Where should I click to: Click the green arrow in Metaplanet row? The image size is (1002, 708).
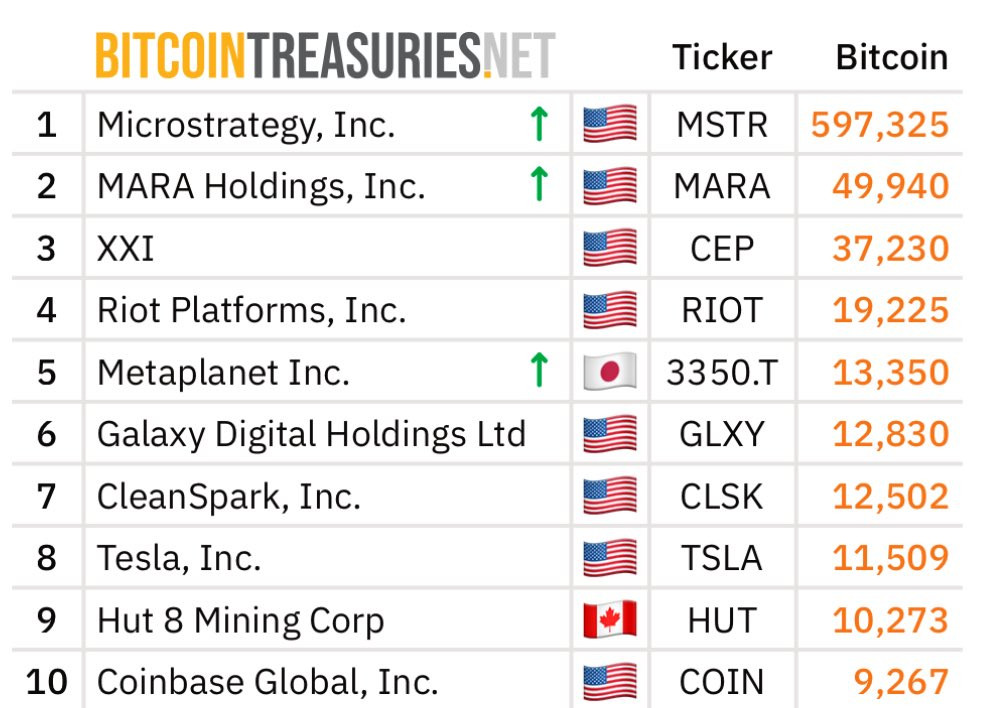pyautogui.click(x=539, y=370)
